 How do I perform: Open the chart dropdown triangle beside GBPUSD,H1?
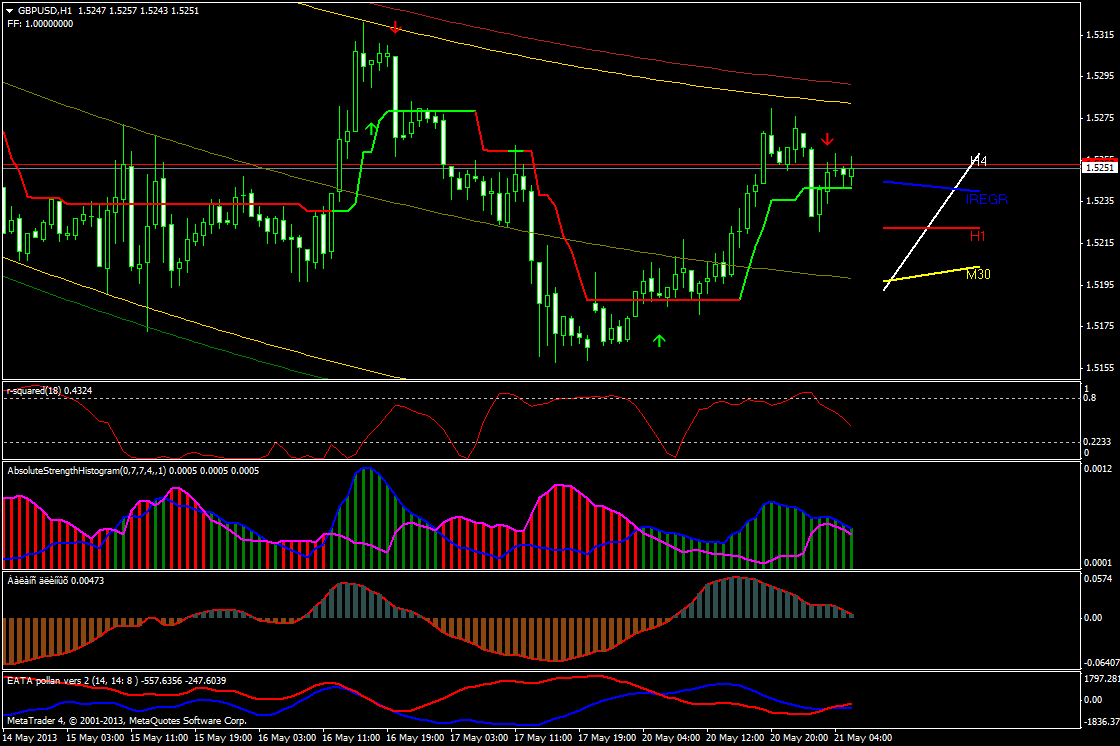click(9, 11)
